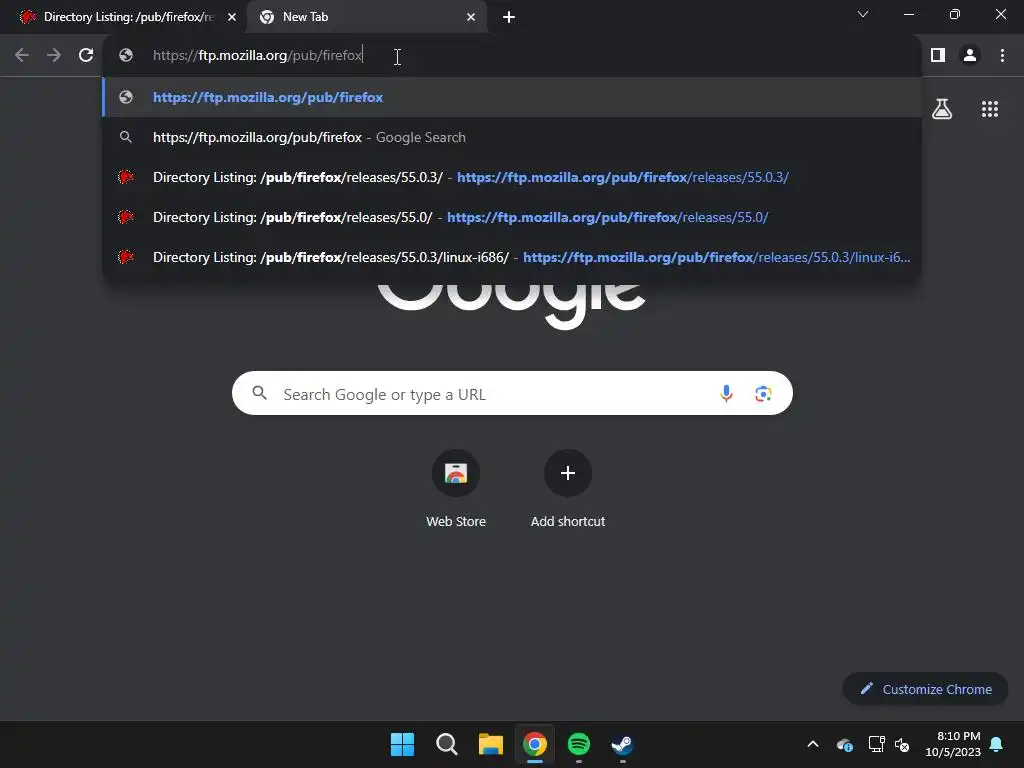Open Windows taskbar search
Screen dimensions: 1024x768
[x=447, y=744]
